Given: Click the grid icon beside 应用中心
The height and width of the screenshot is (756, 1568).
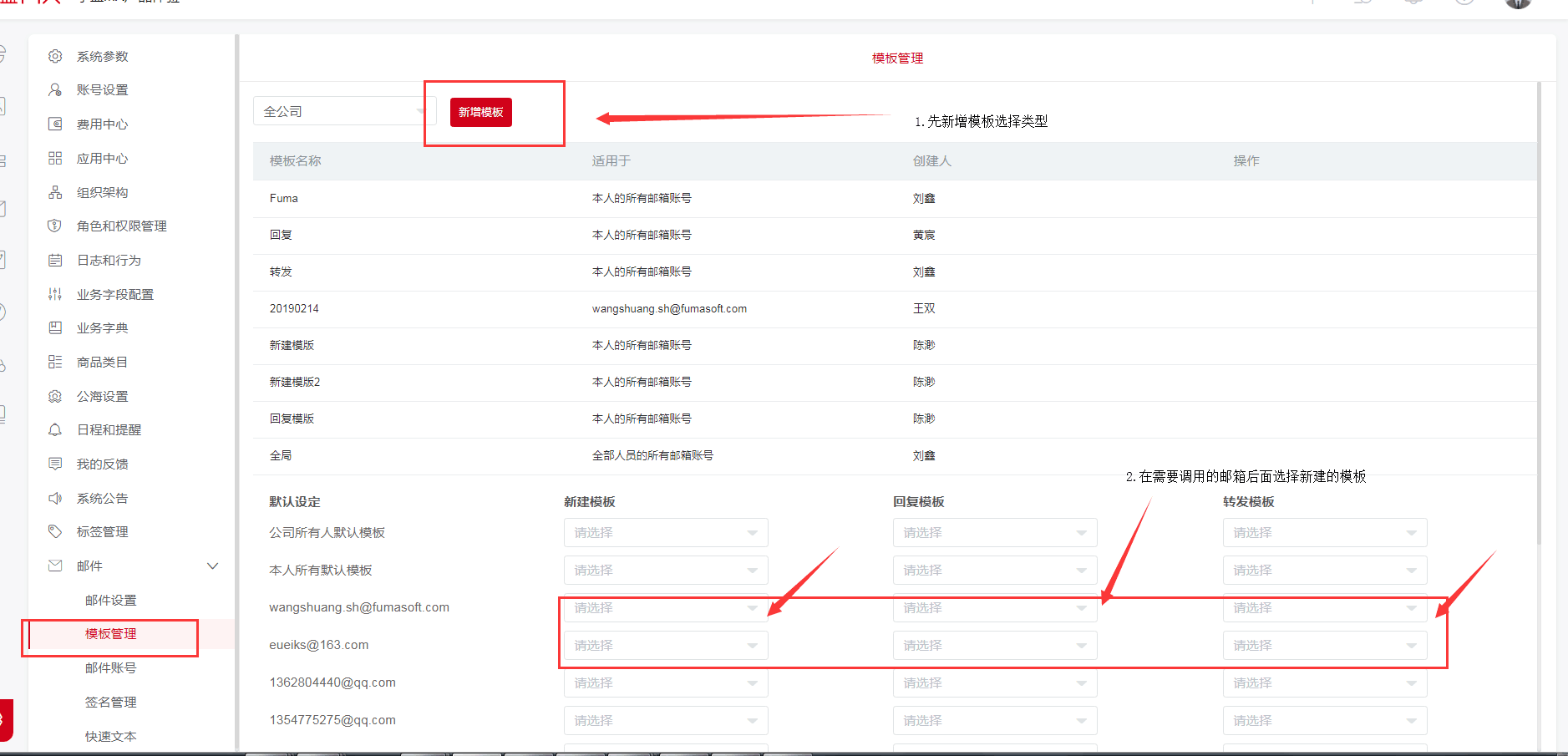Looking at the screenshot, I should click(x=55, y=158).
